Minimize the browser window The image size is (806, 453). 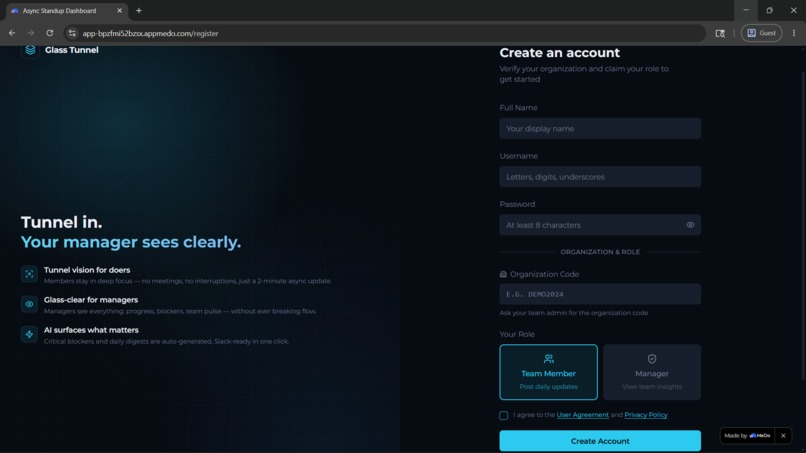(x=746, y=10)
